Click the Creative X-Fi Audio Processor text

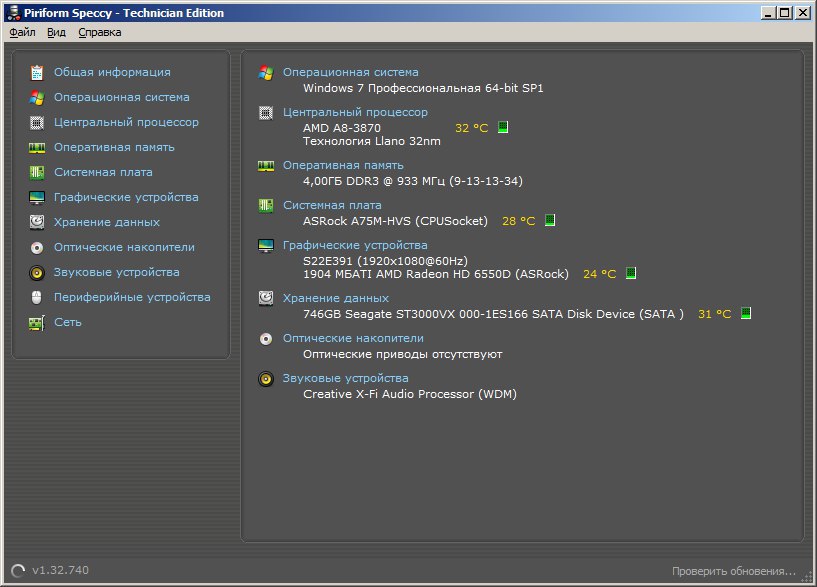410,394
